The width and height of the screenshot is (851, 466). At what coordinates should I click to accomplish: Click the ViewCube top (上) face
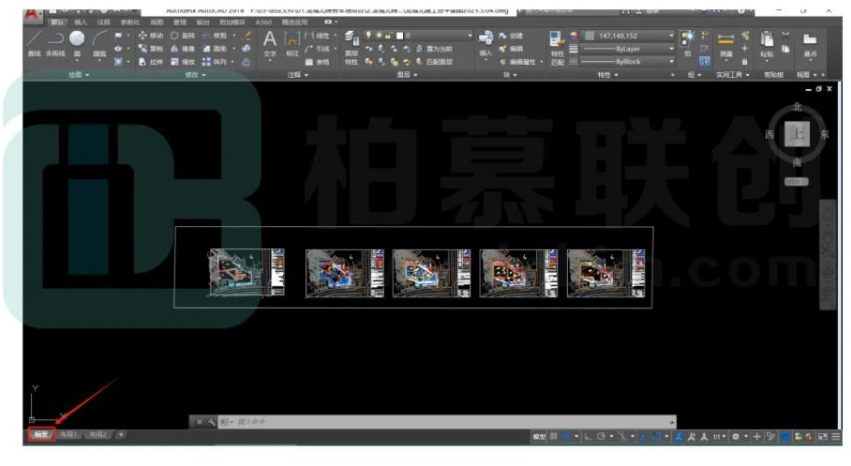797,134
